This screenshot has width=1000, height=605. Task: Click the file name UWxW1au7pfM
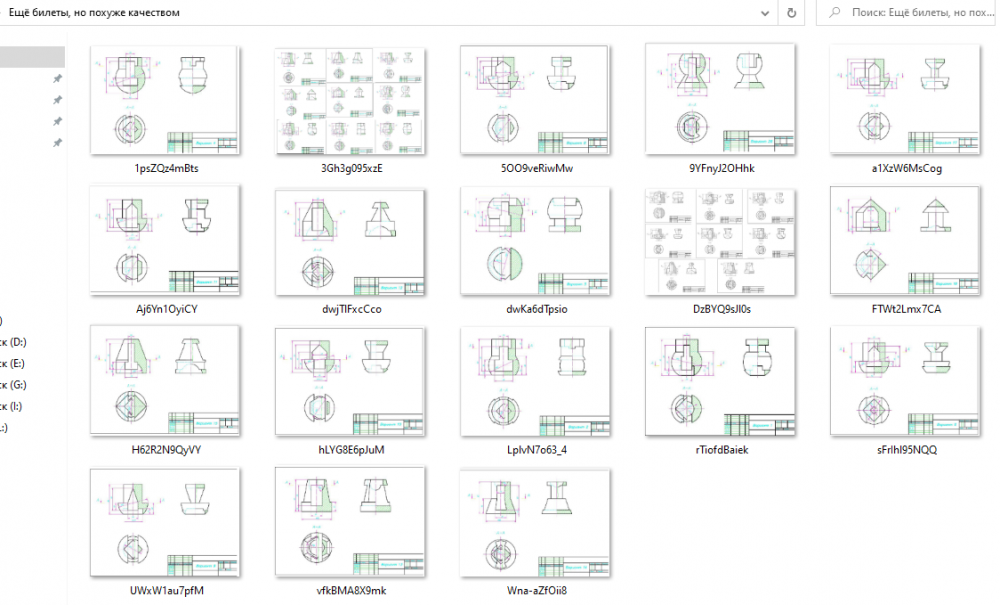click(x=166, y=591)
